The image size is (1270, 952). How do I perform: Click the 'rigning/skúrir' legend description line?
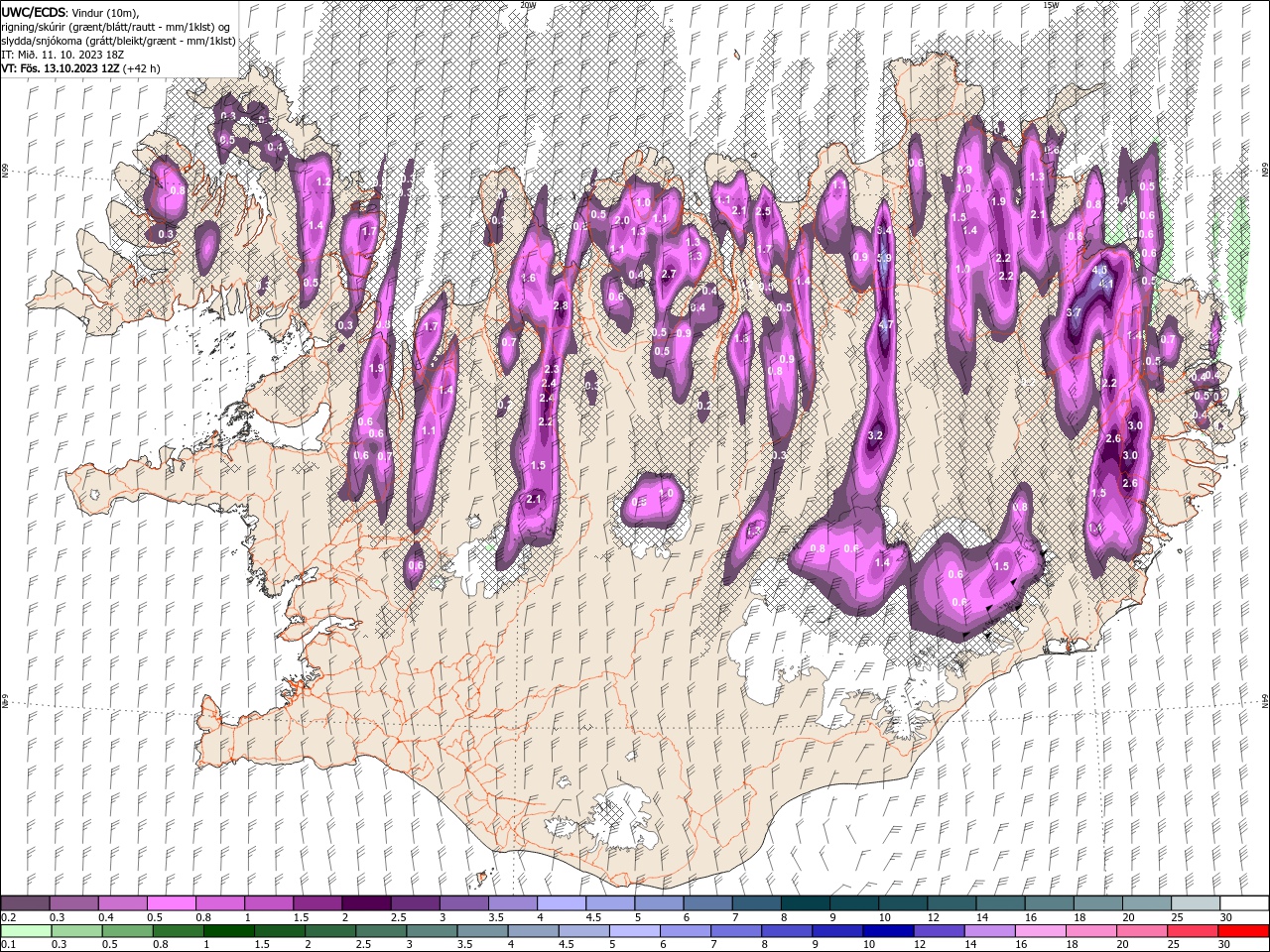pyautogui.click(x=117, y=27)
